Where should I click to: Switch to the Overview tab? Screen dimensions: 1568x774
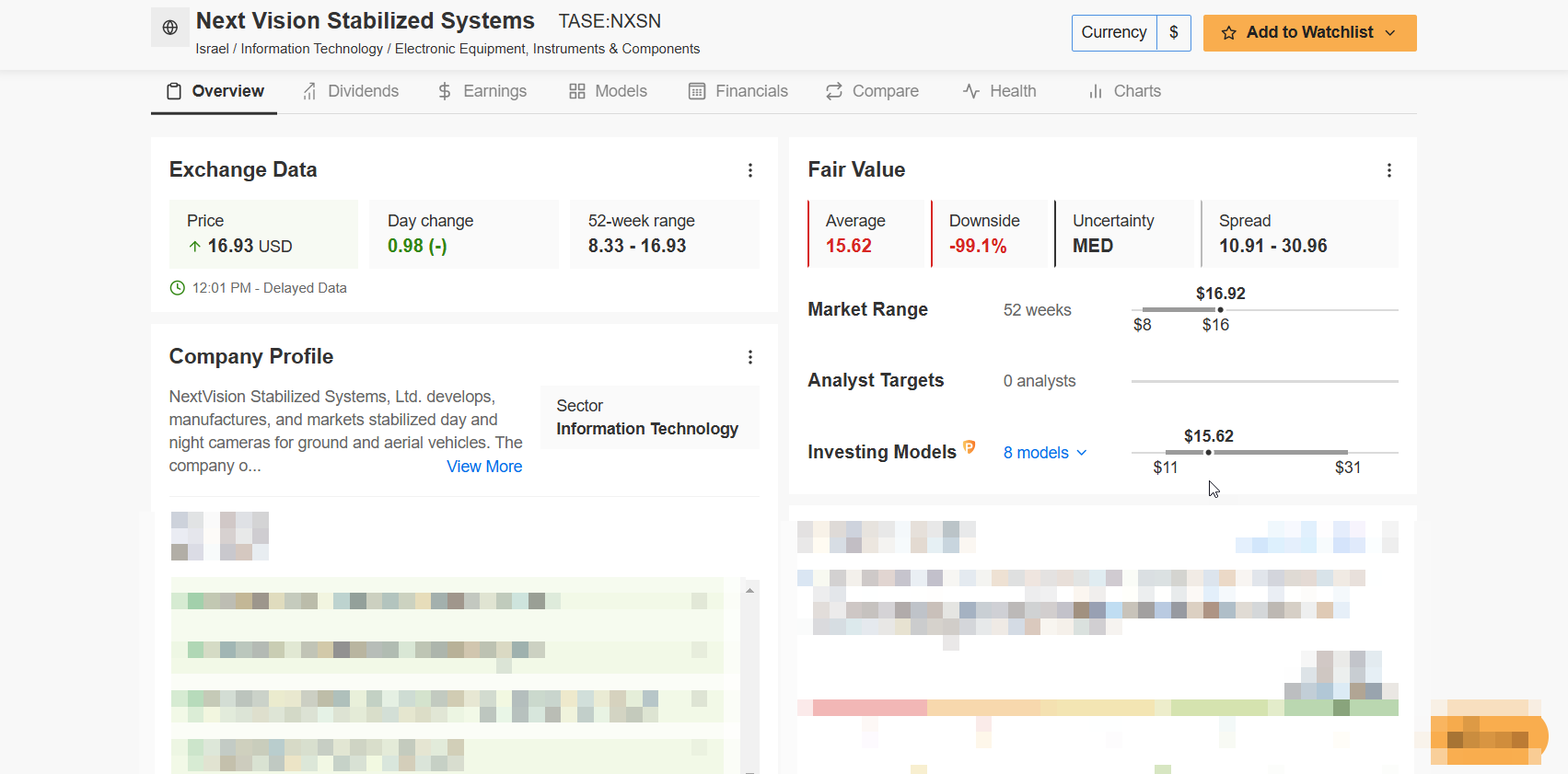click(215, 91)
